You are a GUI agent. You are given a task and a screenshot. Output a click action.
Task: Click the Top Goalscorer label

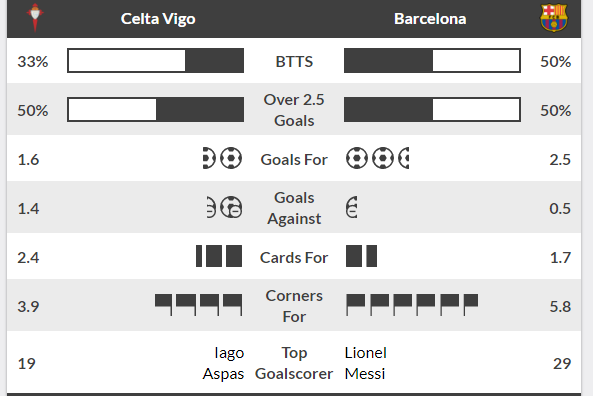coord(294,363)
